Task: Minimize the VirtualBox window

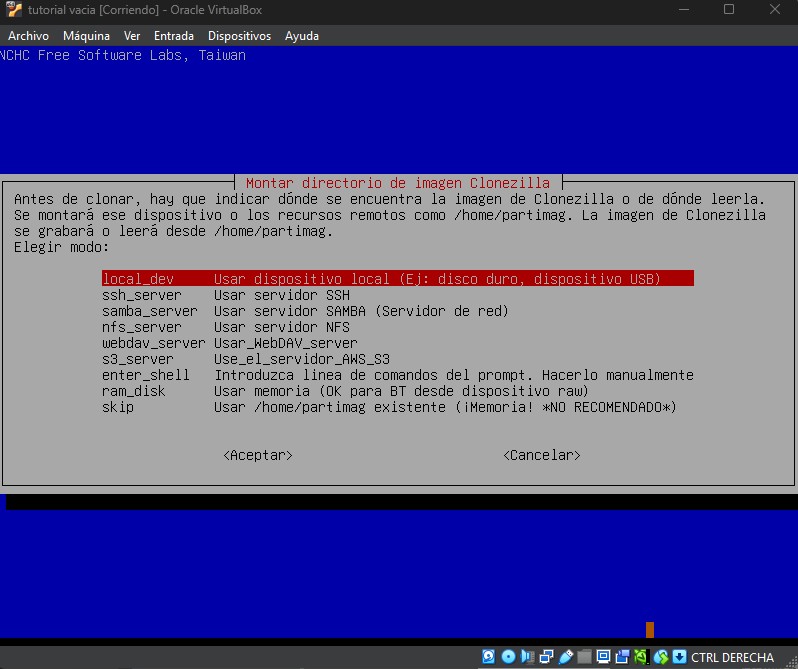Action: (x=683, y=10)
